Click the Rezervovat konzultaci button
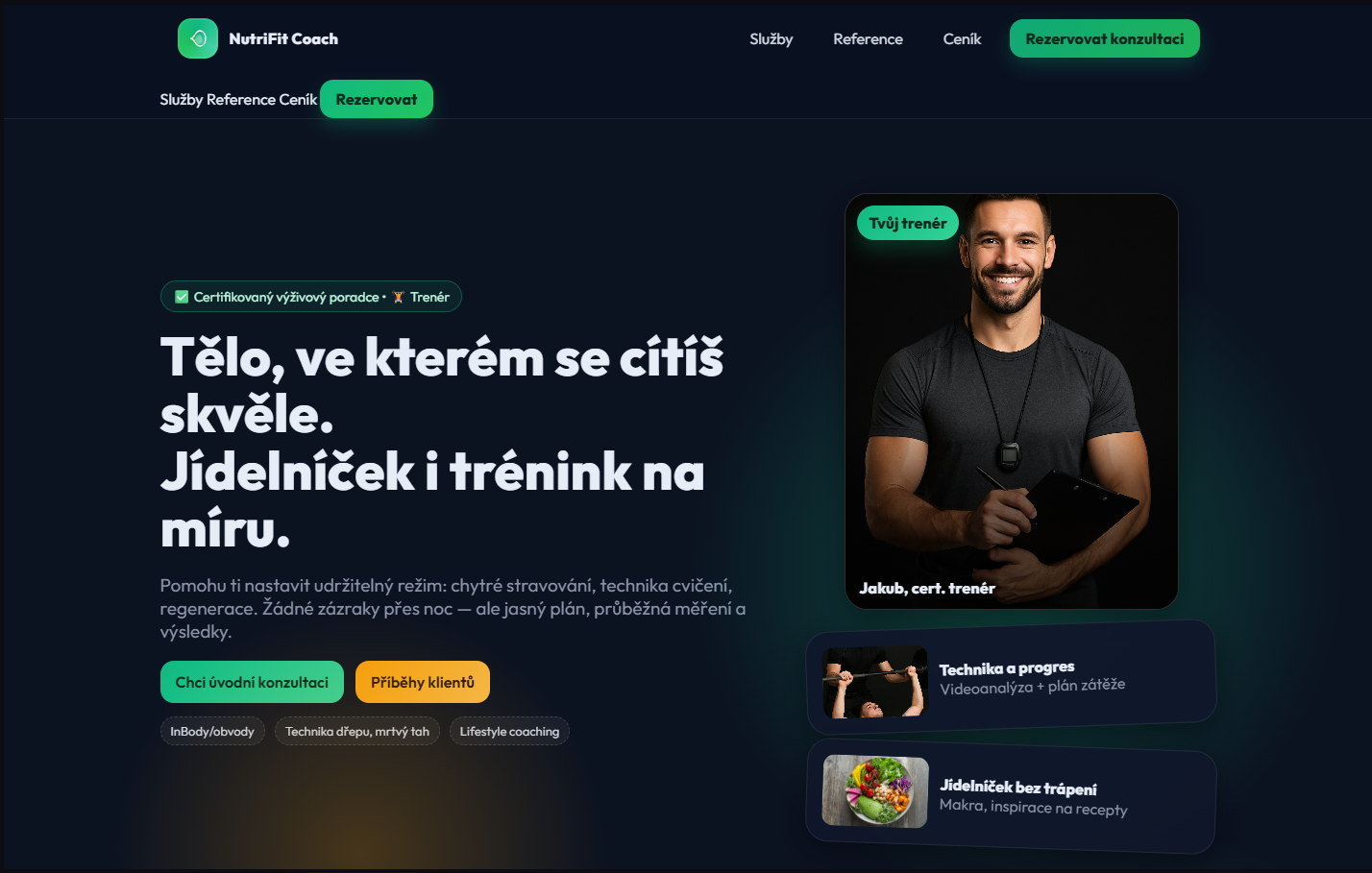Image resolution: width=1372 pixels, height=873 pixels. pyautogui.click(x=1105, y=38)
